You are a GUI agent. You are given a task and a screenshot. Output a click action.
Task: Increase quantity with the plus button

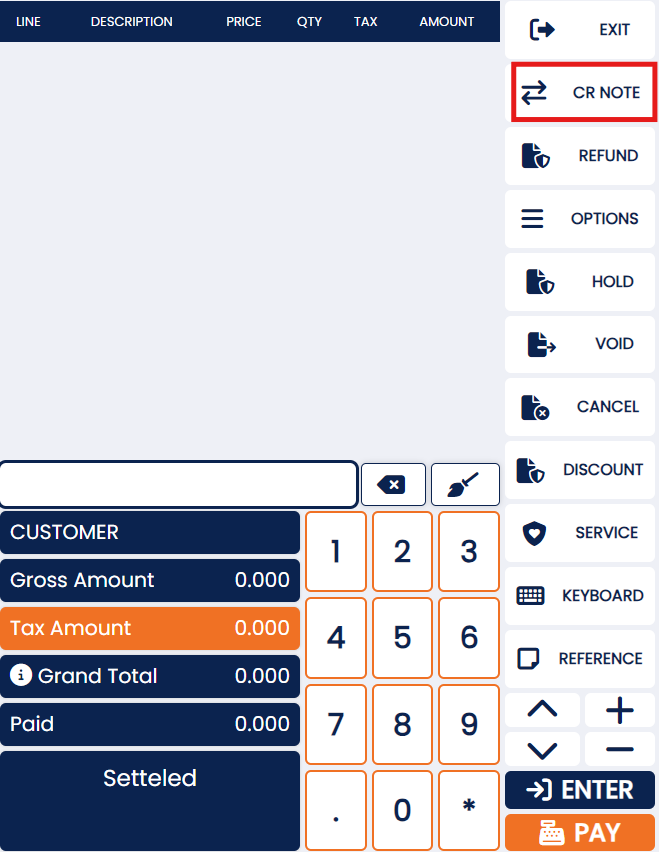click(x=620, y=710)
